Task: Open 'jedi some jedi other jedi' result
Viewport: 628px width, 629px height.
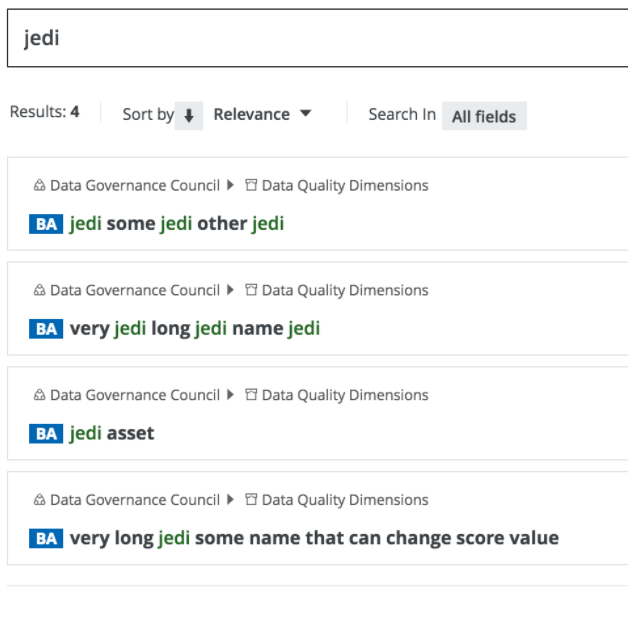Action: [x=177, y=224]
